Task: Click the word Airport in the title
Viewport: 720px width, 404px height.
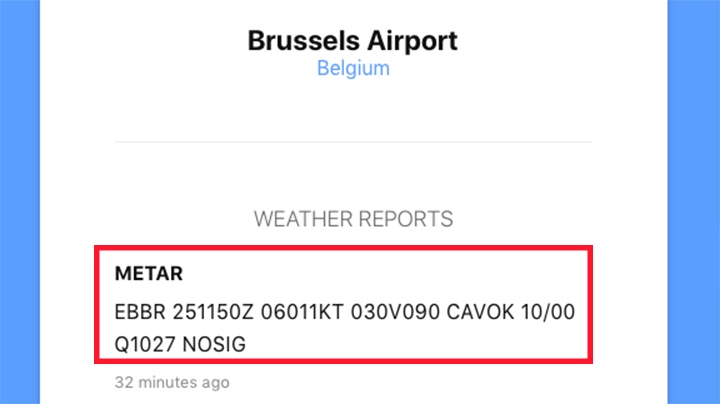Action: [412, 41]
